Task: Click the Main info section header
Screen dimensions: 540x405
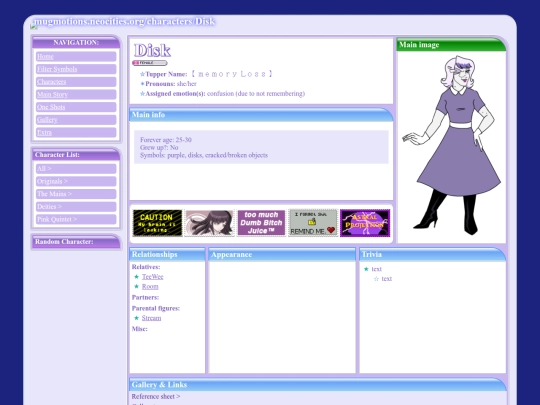Action: pos(261,115)
